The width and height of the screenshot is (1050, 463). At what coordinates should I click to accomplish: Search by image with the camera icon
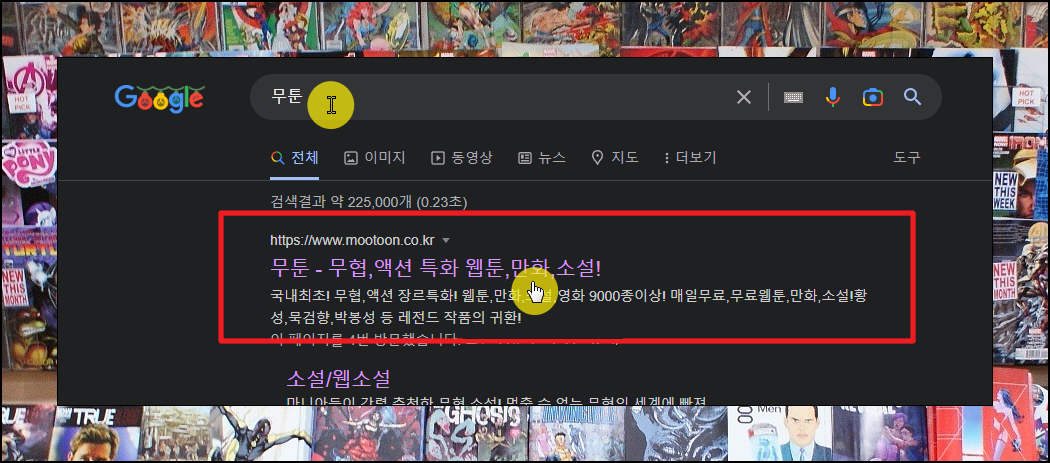click(873, 97)
